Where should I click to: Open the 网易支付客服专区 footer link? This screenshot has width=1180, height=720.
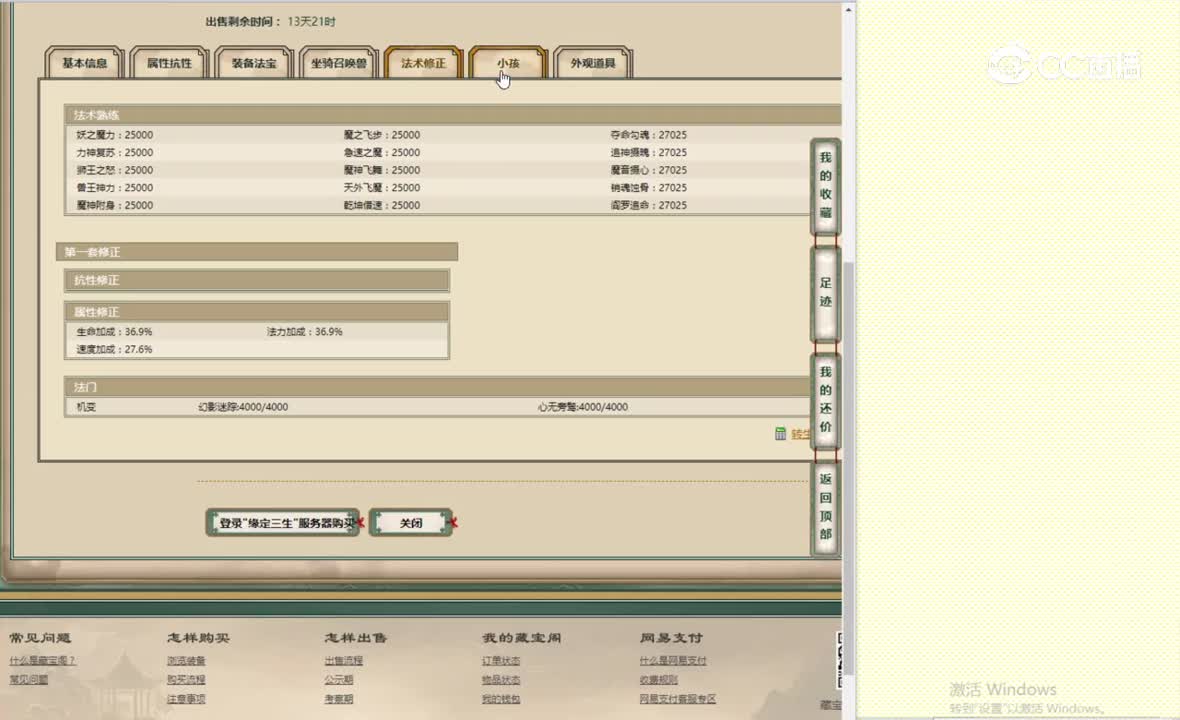pos(677,699)
